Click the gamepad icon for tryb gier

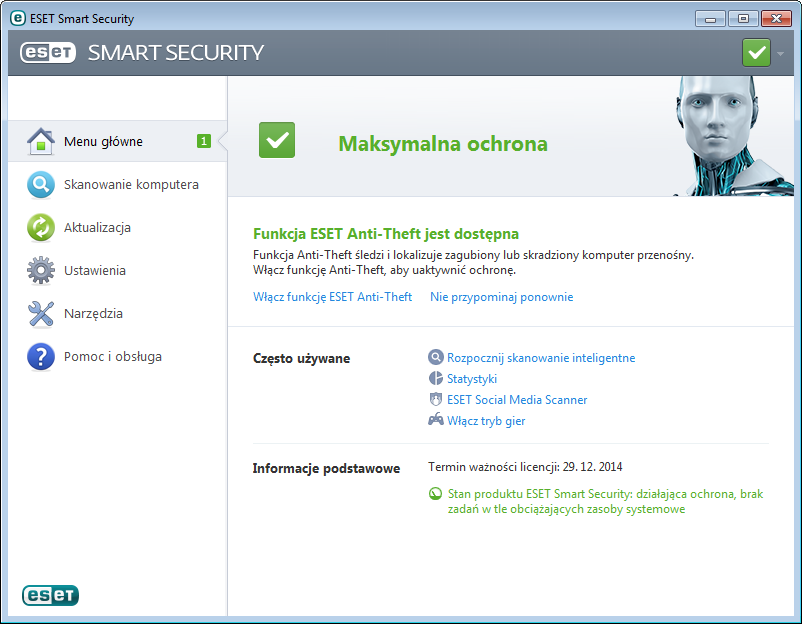(435, 420)
